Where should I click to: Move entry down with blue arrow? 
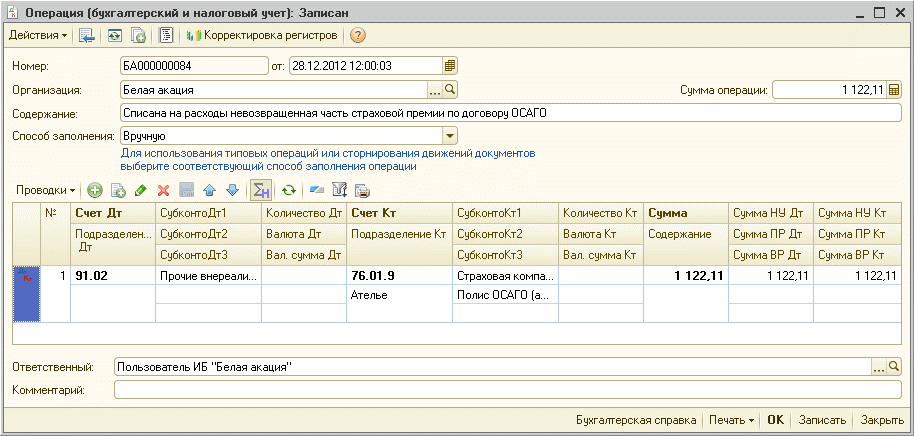[232, 190]
